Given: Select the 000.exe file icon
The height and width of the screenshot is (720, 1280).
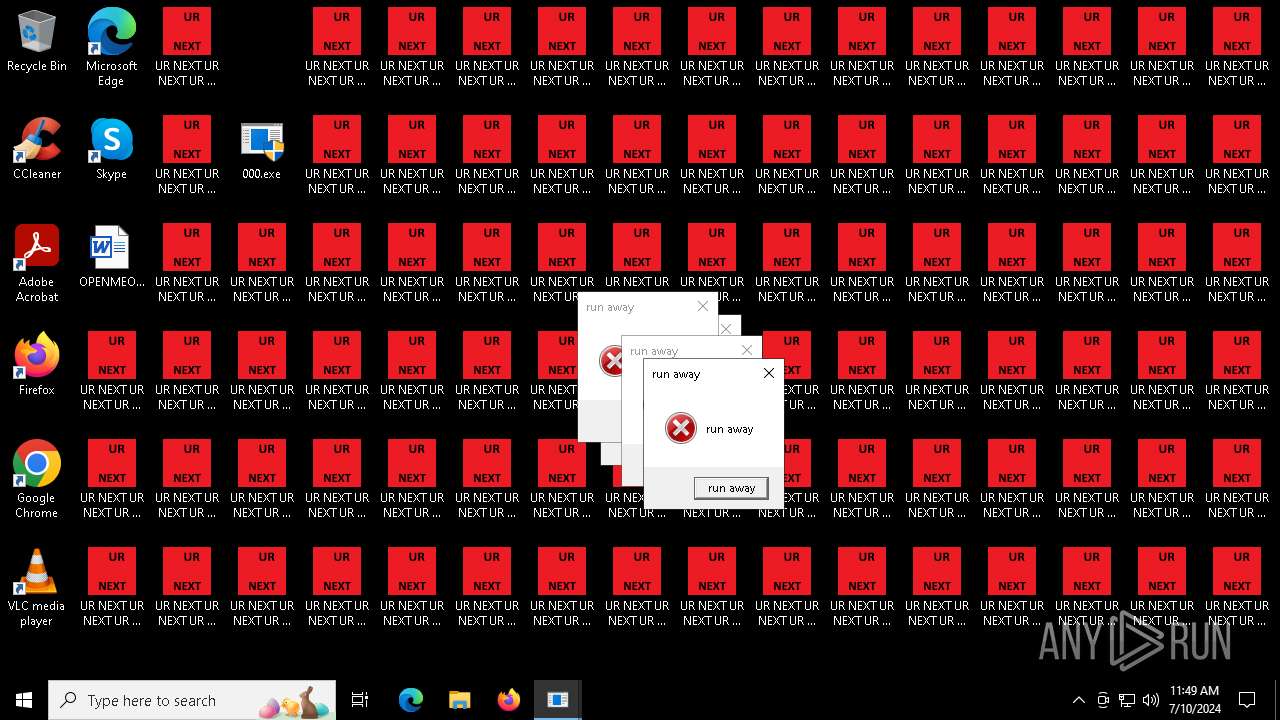Looking at the screenshot, I should pyautogui.click(x=262, y=149).
